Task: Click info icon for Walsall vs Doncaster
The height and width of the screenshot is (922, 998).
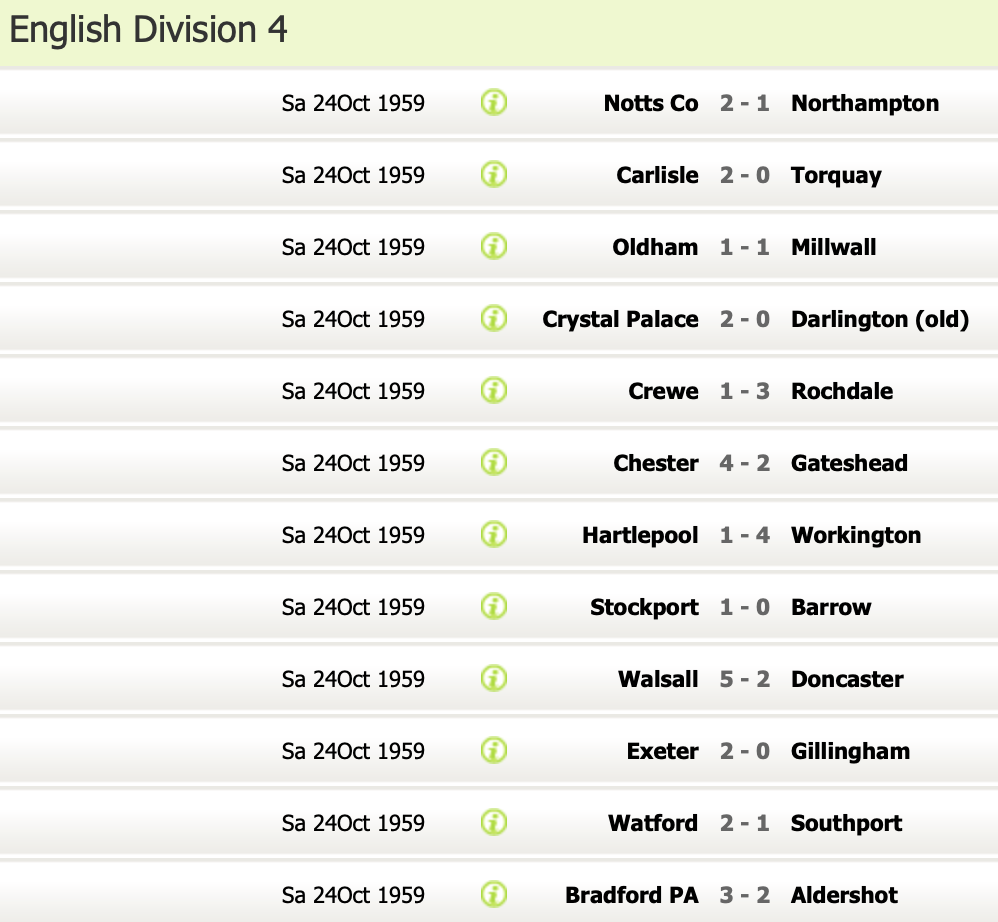Action: pyautogui.click(x=494, y=679)
